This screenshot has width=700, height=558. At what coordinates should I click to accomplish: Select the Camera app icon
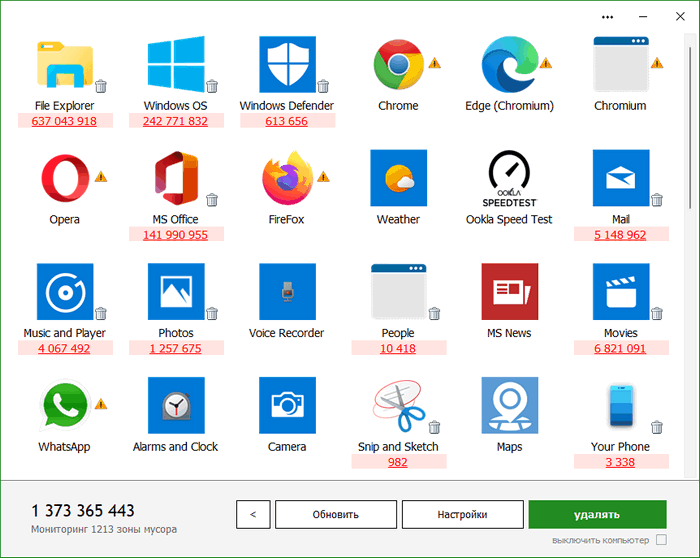(x=288, y=405)
